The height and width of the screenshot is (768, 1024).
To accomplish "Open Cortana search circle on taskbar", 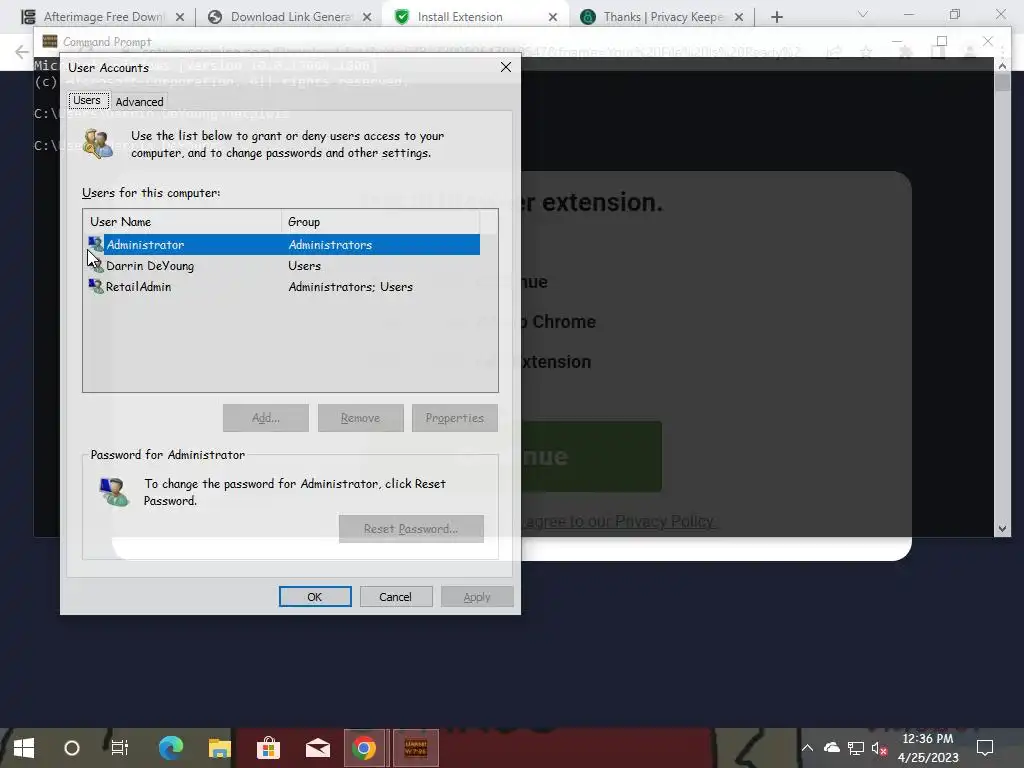I will pyautogui.click(x=72, y=748).
